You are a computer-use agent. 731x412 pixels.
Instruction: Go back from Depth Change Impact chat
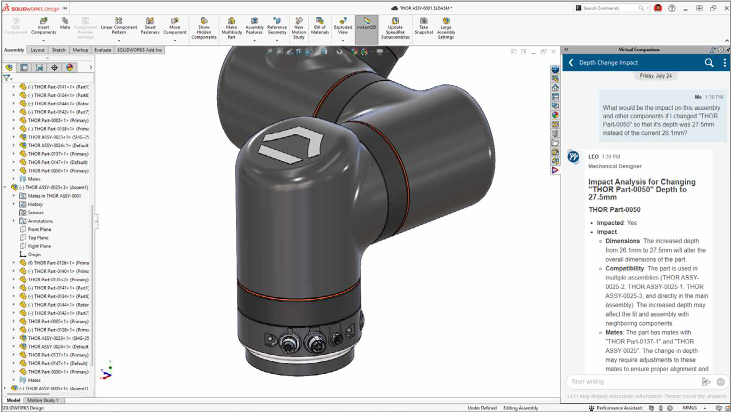(x=571, y=62)
